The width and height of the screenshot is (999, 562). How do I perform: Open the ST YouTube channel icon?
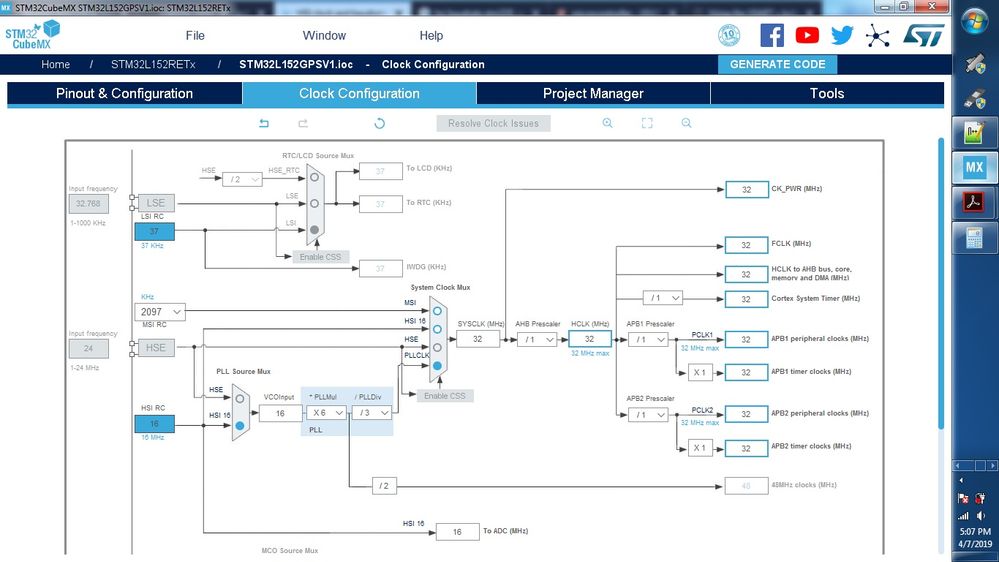click(807, 35)
